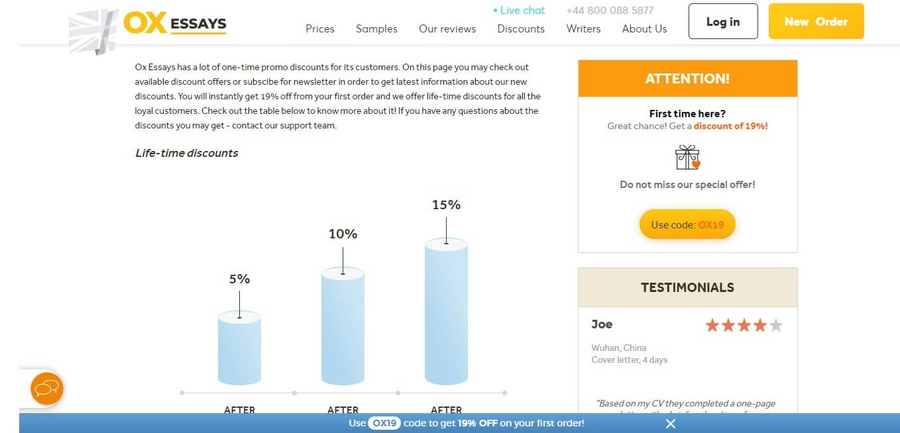The width and height of the screenshot is (900, 433).
Task: Close the blue promo banner
Action: (670, 424)
